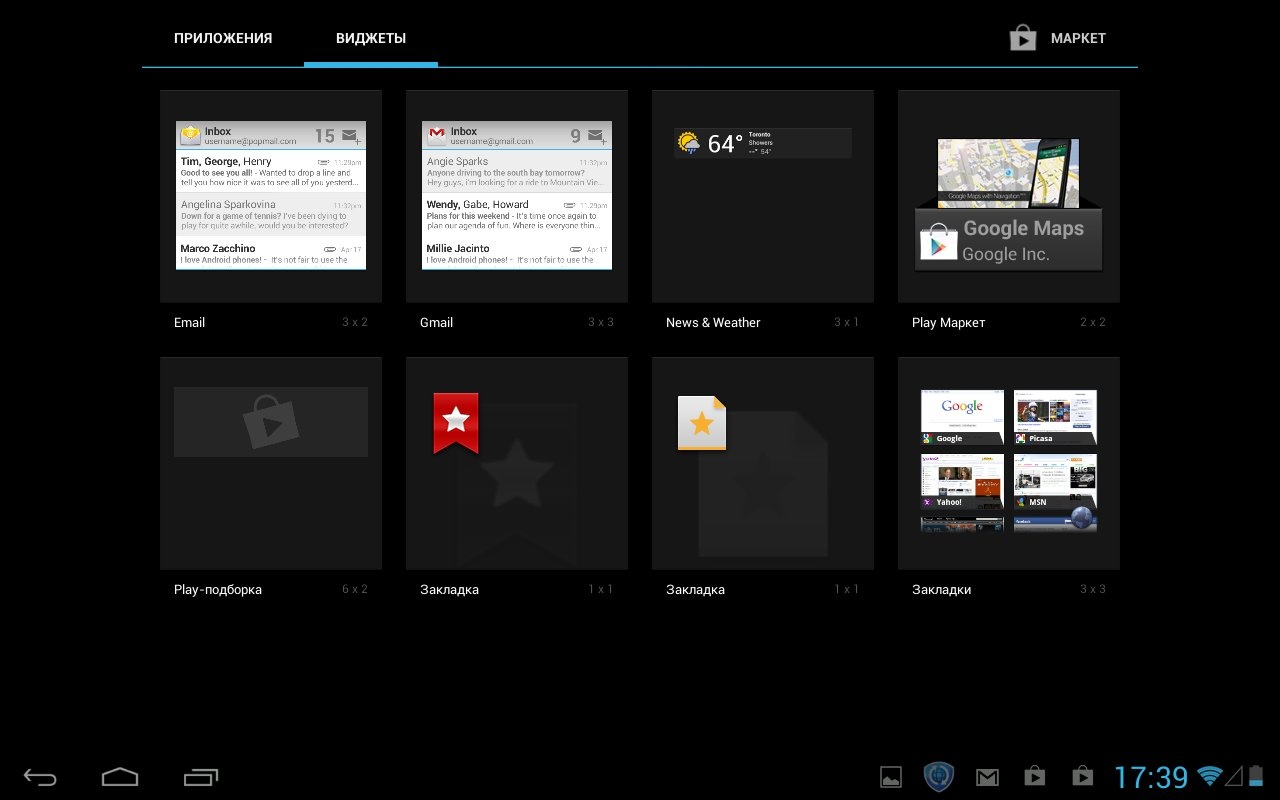The height and width of the screenshot is (800, 1280).
Task: Select the Email inbox widget preview
Action: (x=271, y=196)
